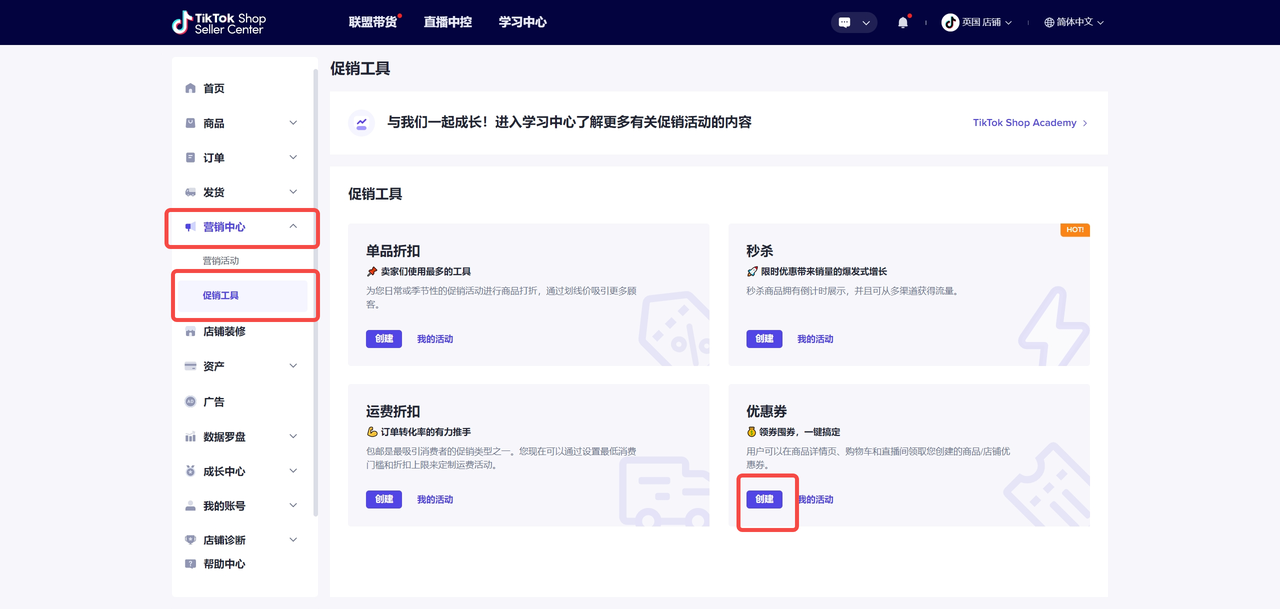The width and height of the screenshot is (1280, 609).
Task: Open the 英国店铺 store dropdown
Action: click(987, 22)
